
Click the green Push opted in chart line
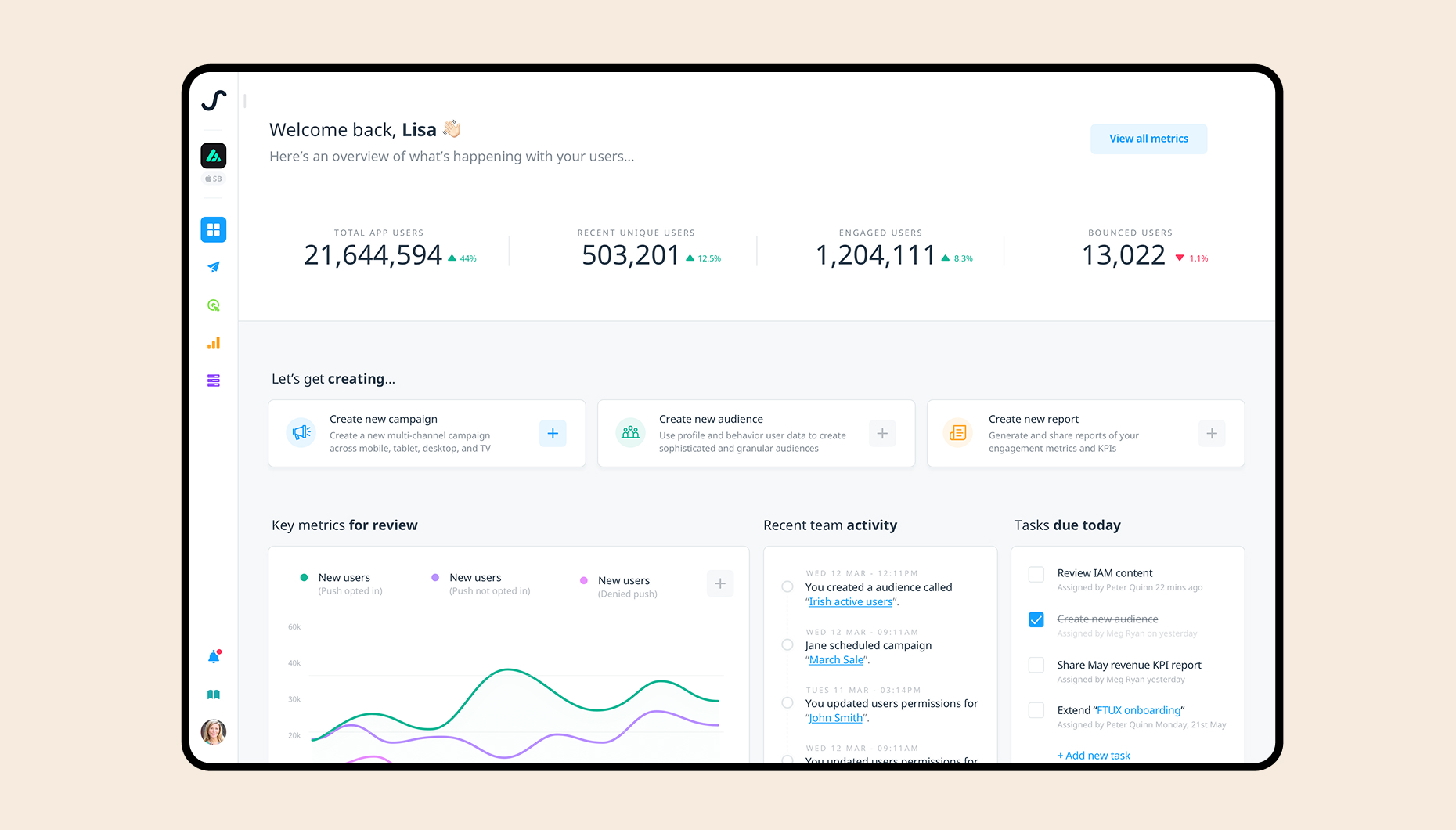coord(509,669)
